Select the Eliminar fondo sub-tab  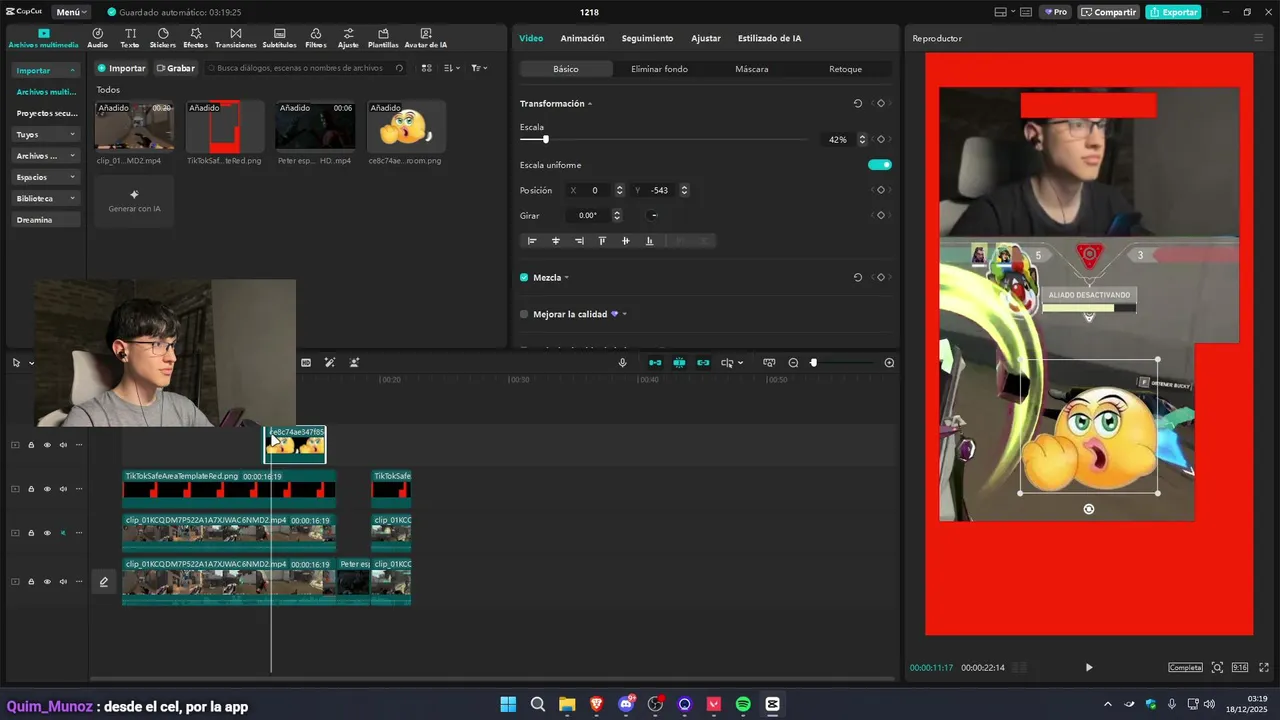(x=659, y=69)
